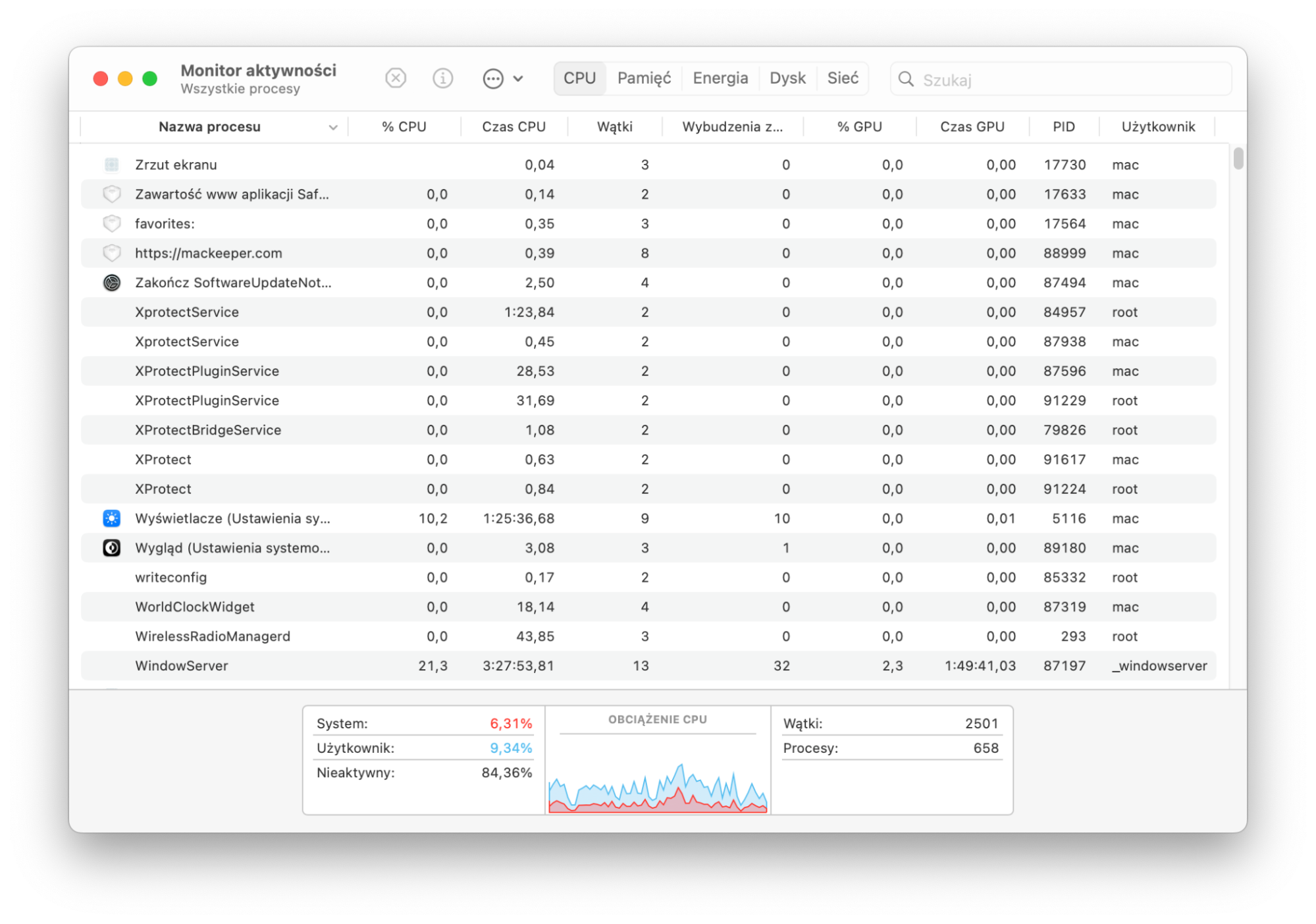Switch to the Energia tab

(x=720, y=78)
